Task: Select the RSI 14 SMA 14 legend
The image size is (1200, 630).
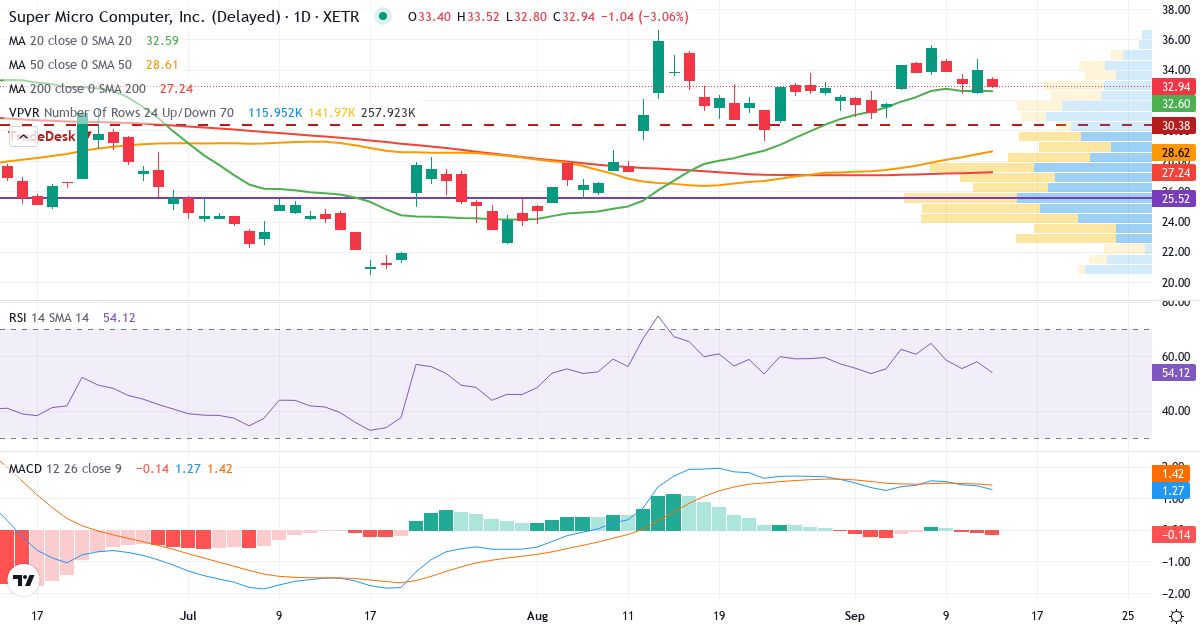Action: click(x=49, y=317)
